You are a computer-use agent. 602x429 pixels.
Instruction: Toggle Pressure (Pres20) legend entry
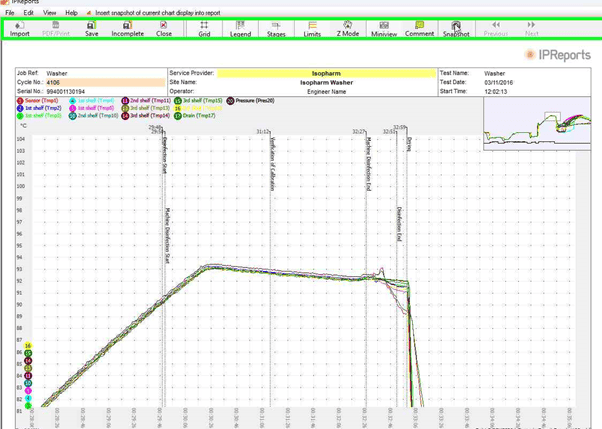[x=251, y=101]
